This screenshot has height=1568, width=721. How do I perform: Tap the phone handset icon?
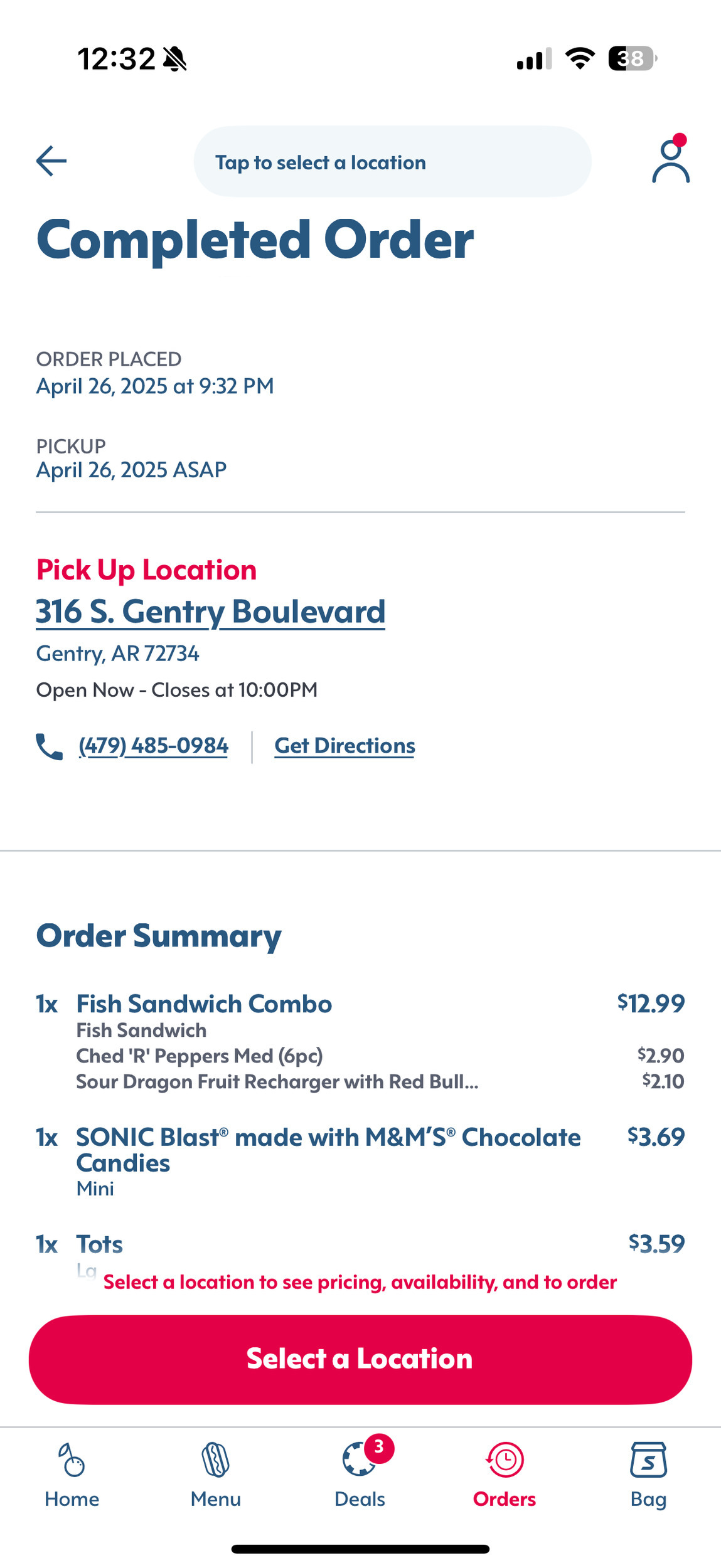tap(49, 746)
